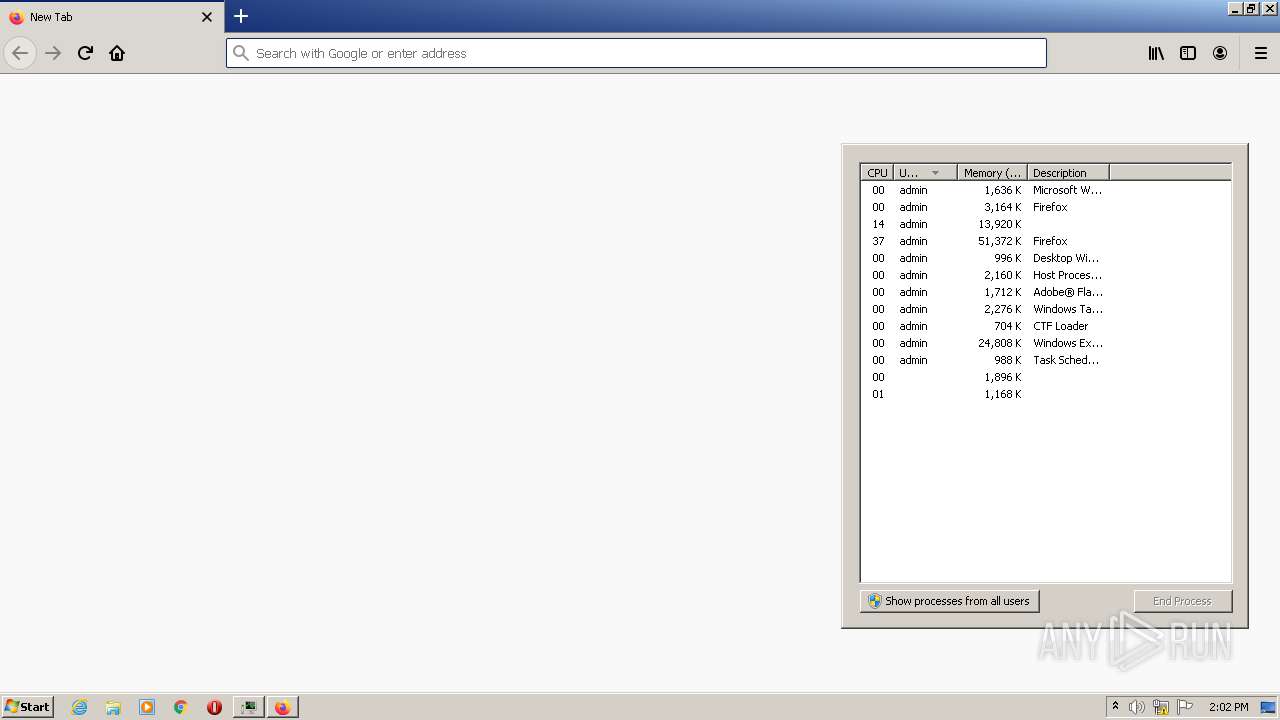This screenshot has height=720, width=1280.
Task: Close the New Tab tab
Action: tap(207, 17)
